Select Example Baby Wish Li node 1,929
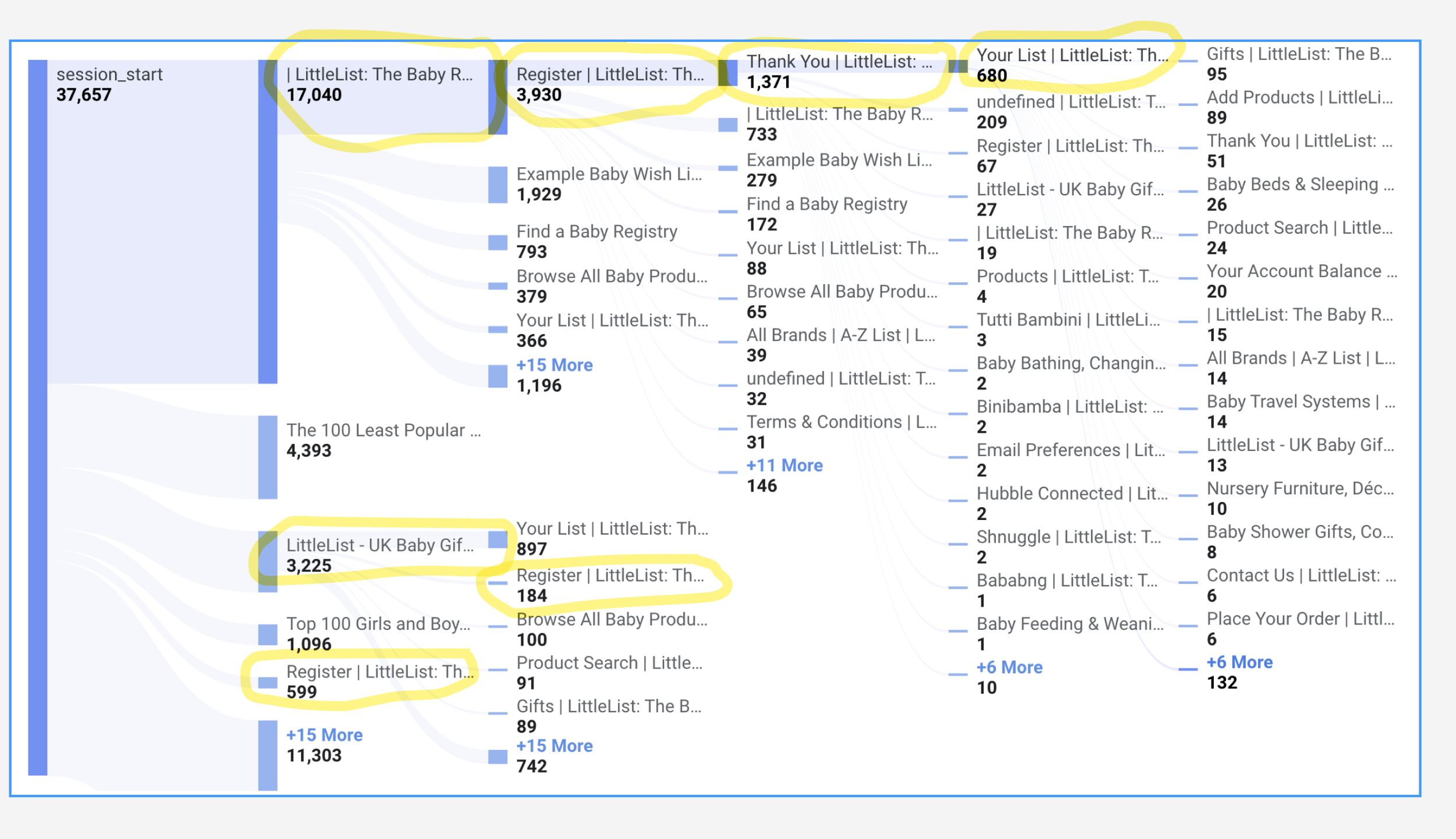The height and width of the screenshot is (839, 1456). click(609, 174)
